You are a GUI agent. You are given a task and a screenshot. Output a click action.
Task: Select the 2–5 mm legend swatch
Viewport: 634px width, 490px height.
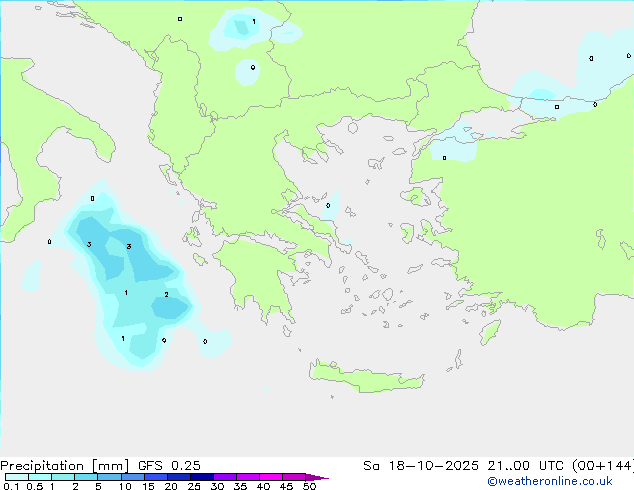point(86,477)
